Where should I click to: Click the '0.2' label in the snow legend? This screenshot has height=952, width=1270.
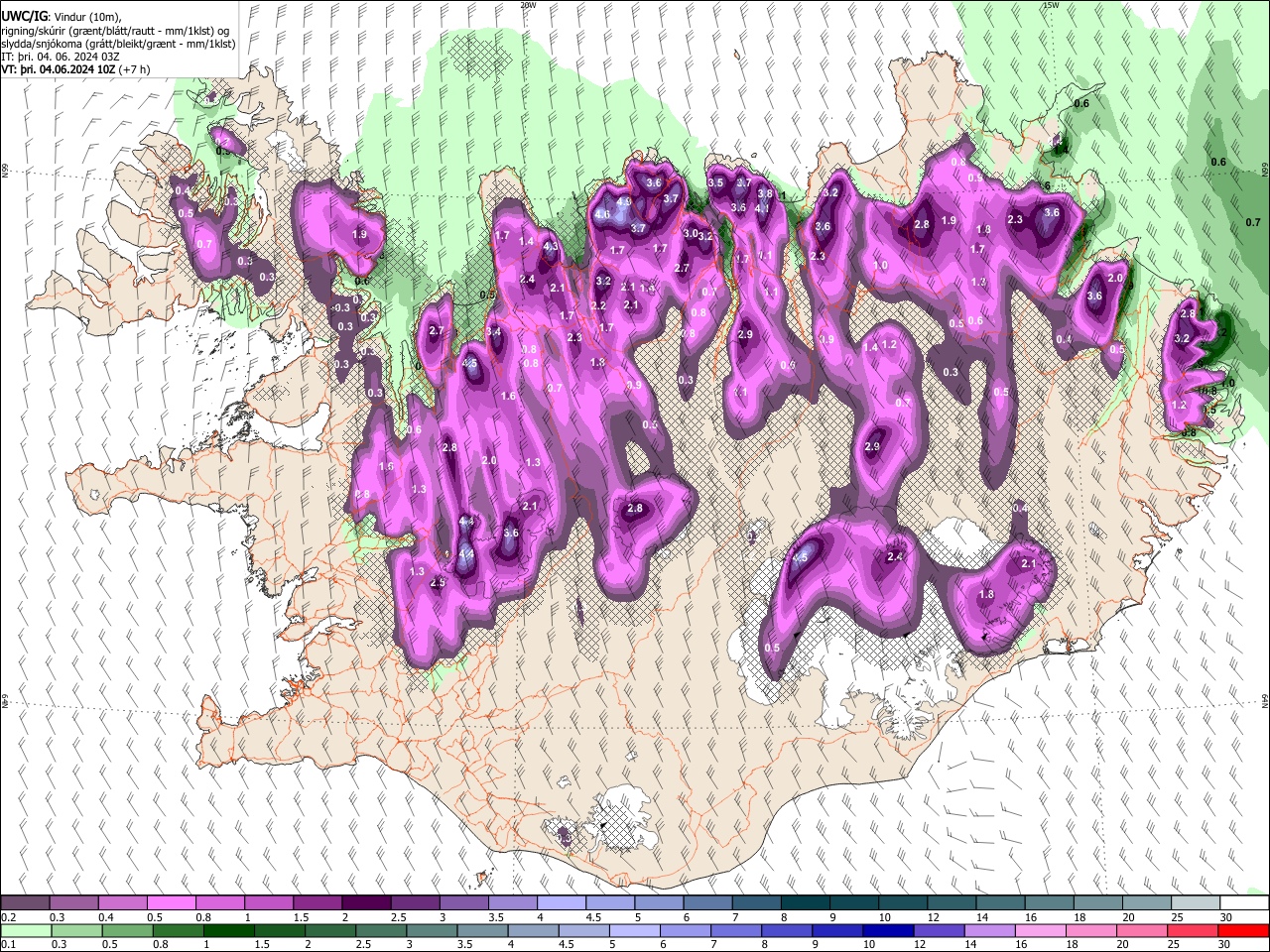pyautogui.click(x=8, y=917)
